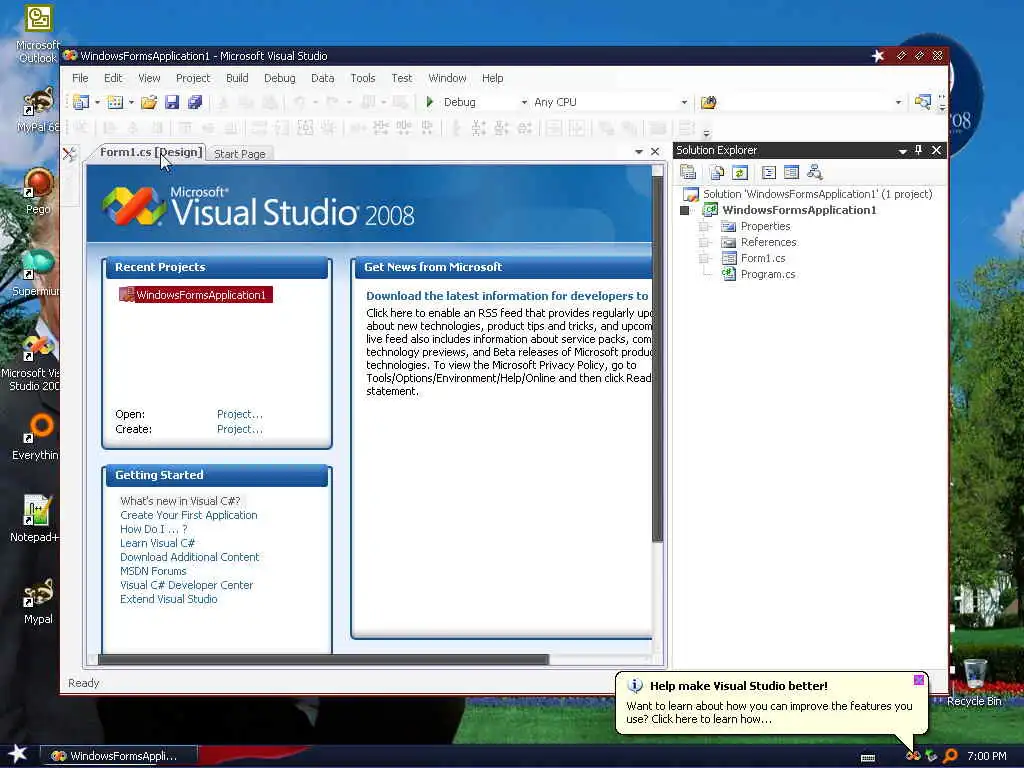Open the Toolbox side tab icon
The height and width of the screenshot is (768, 1024).
[x=70, y=154]
